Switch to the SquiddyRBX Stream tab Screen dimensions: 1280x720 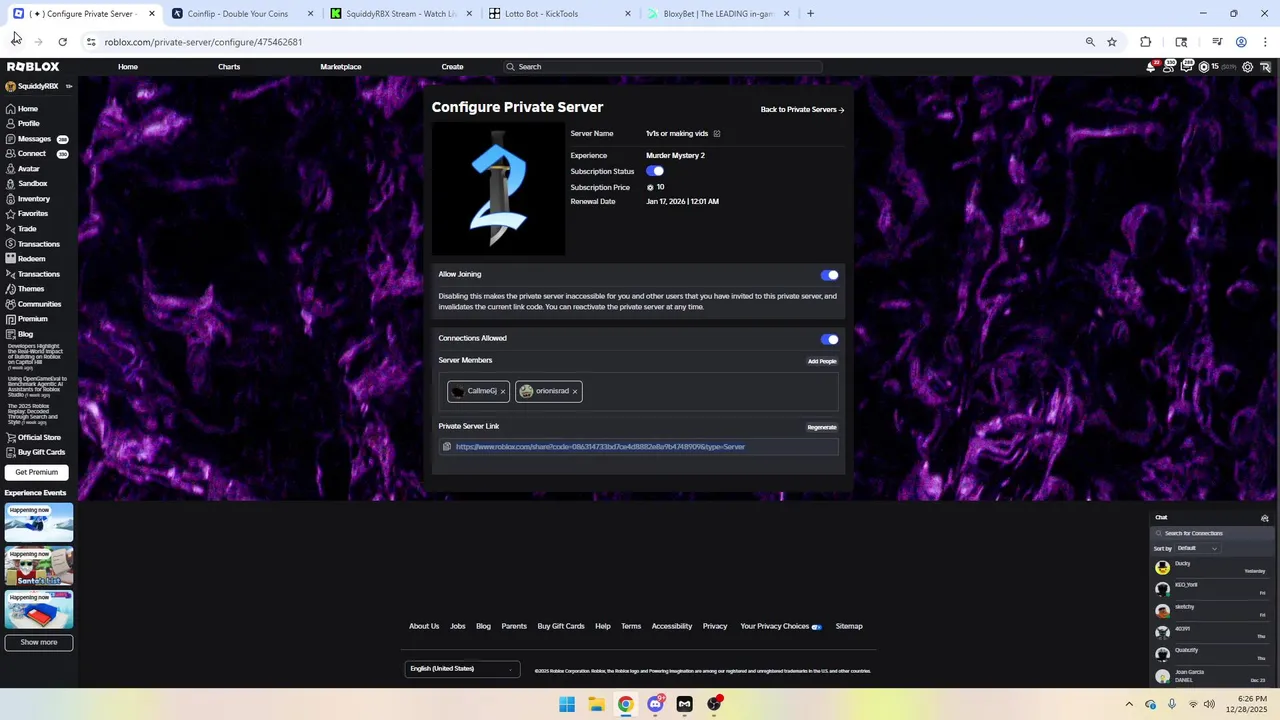pyautogui.click(x=400, y=14)
